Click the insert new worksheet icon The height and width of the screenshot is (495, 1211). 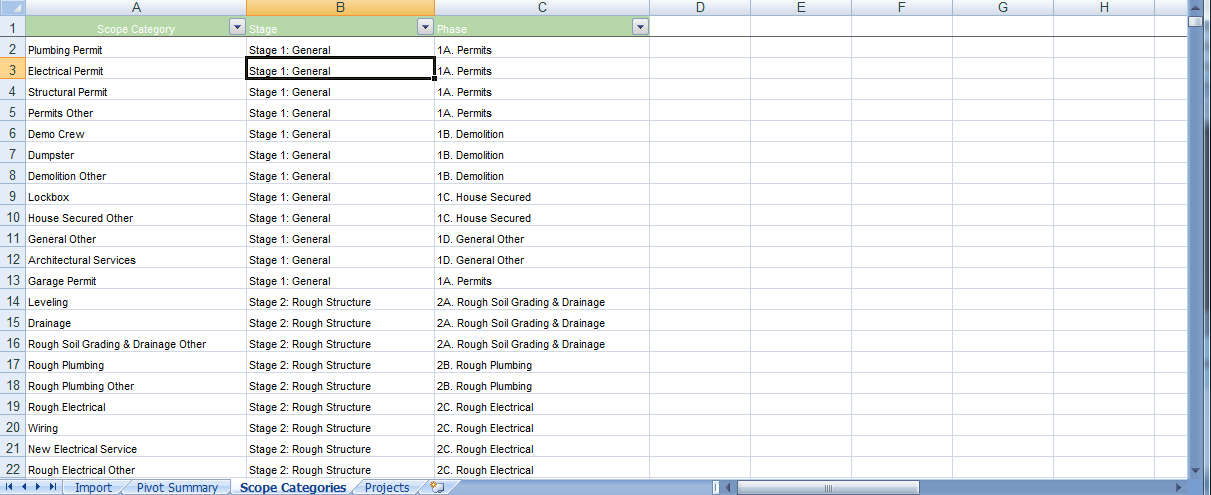pos(436,487)
